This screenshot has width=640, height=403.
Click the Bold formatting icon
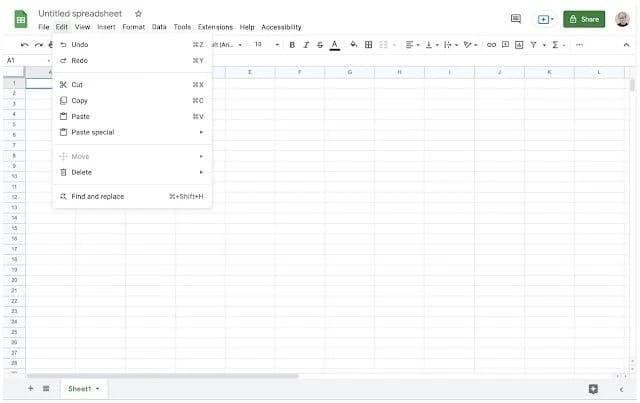[292, 45]
